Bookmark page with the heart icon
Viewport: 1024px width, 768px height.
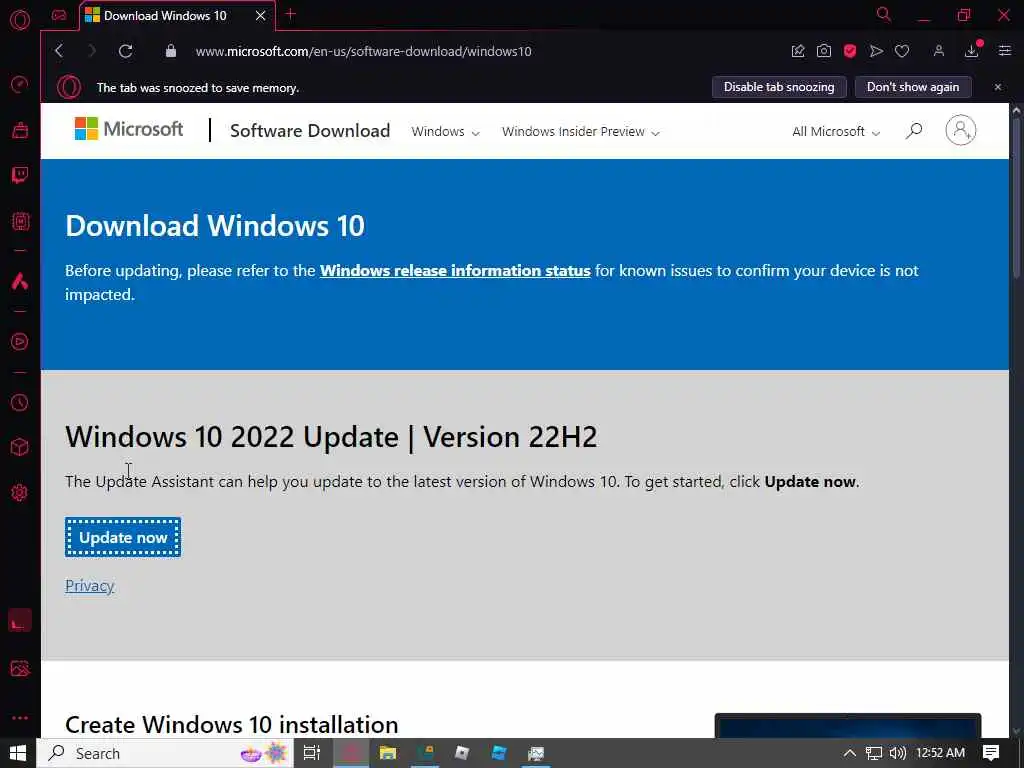(902, 51)
